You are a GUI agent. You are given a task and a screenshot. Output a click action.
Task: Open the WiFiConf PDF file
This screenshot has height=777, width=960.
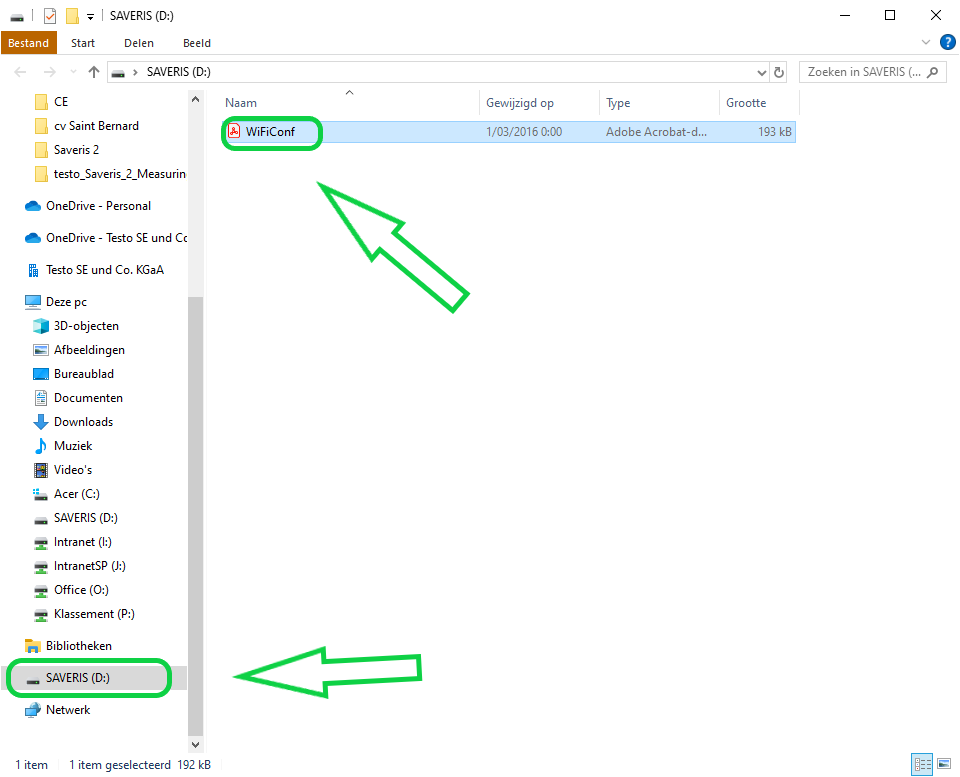click(x=270, y=132)
